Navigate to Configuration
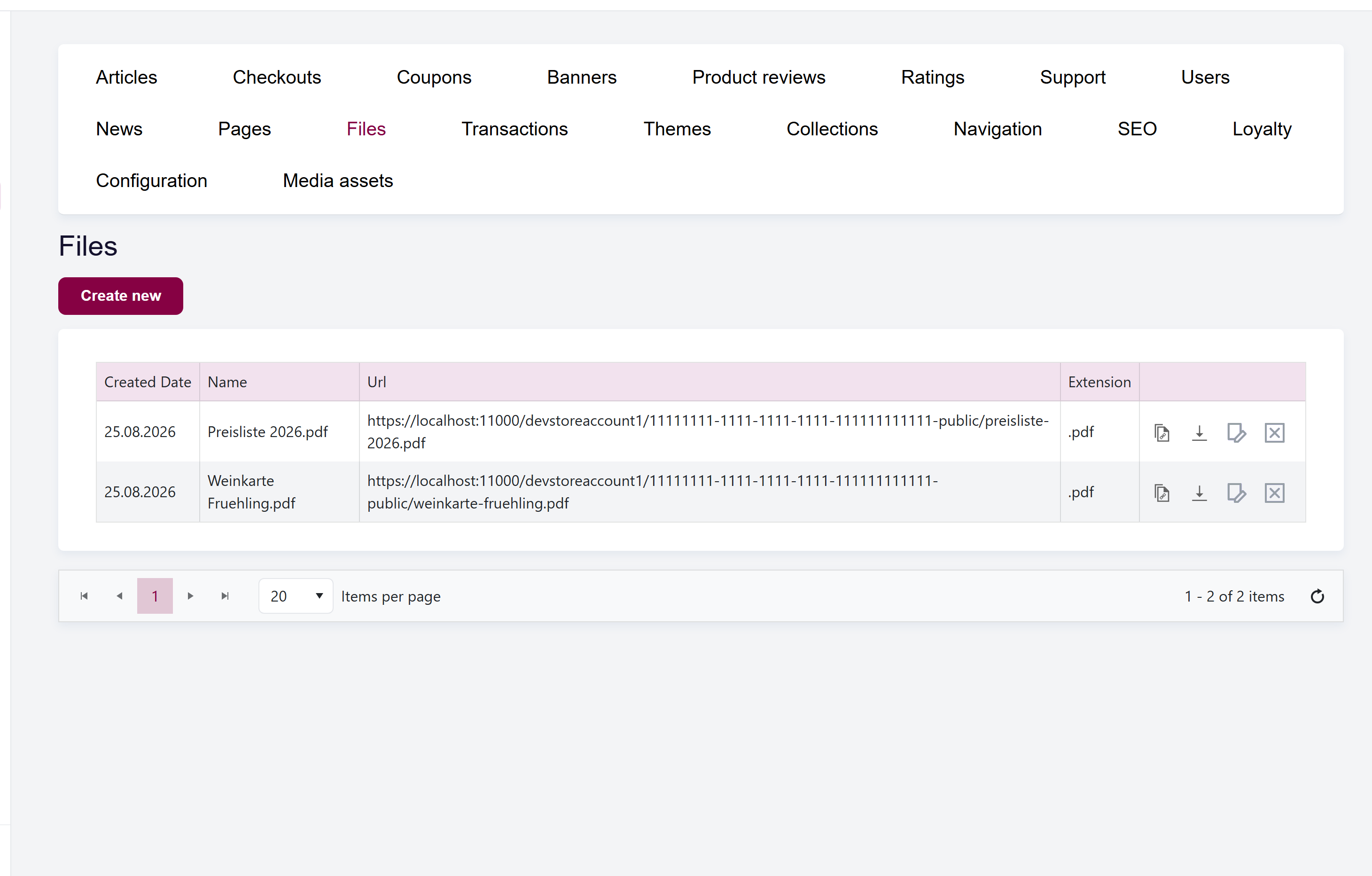The image size is (1372, 876). click(152, 180)
